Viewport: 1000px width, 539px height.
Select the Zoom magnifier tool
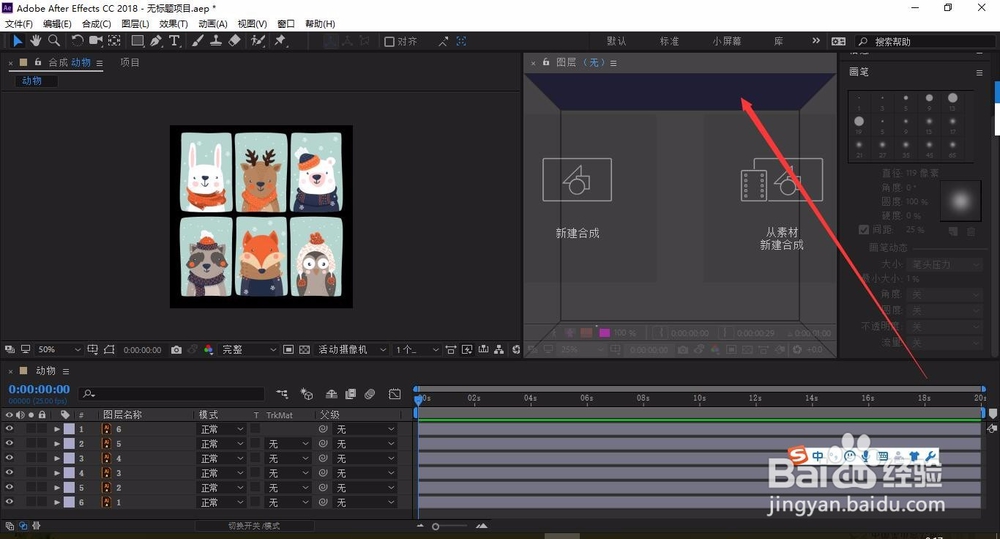(54, 41)
